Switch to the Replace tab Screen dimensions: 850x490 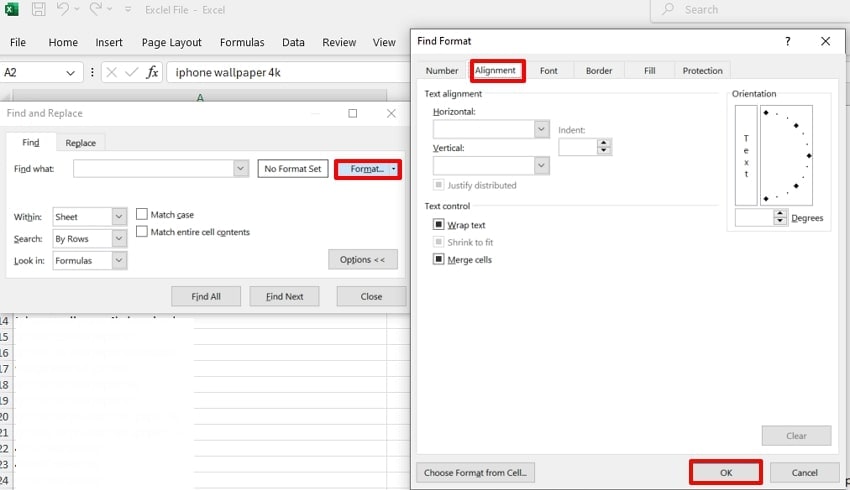click(80, 143)
